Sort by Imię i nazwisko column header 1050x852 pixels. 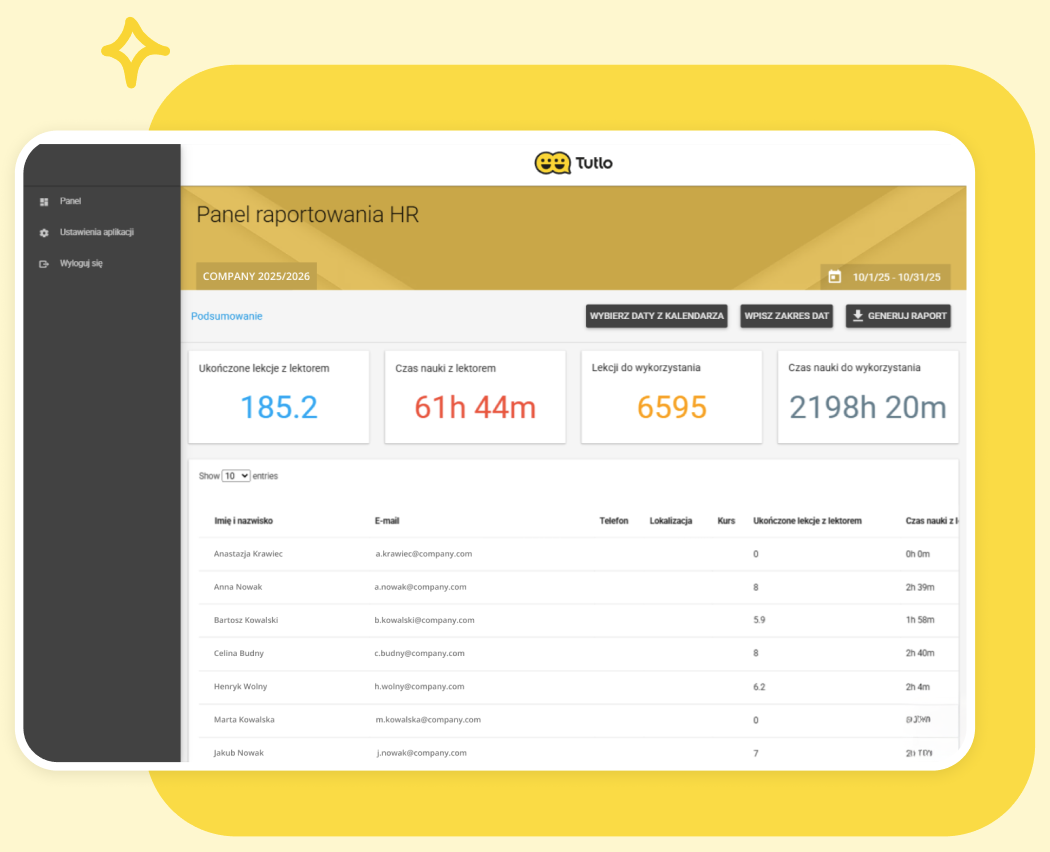click(243, 521)
